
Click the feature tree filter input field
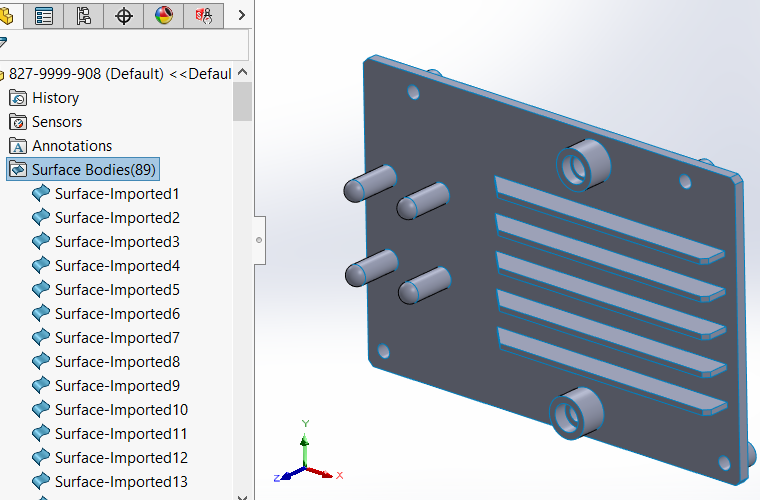[124, 45]
